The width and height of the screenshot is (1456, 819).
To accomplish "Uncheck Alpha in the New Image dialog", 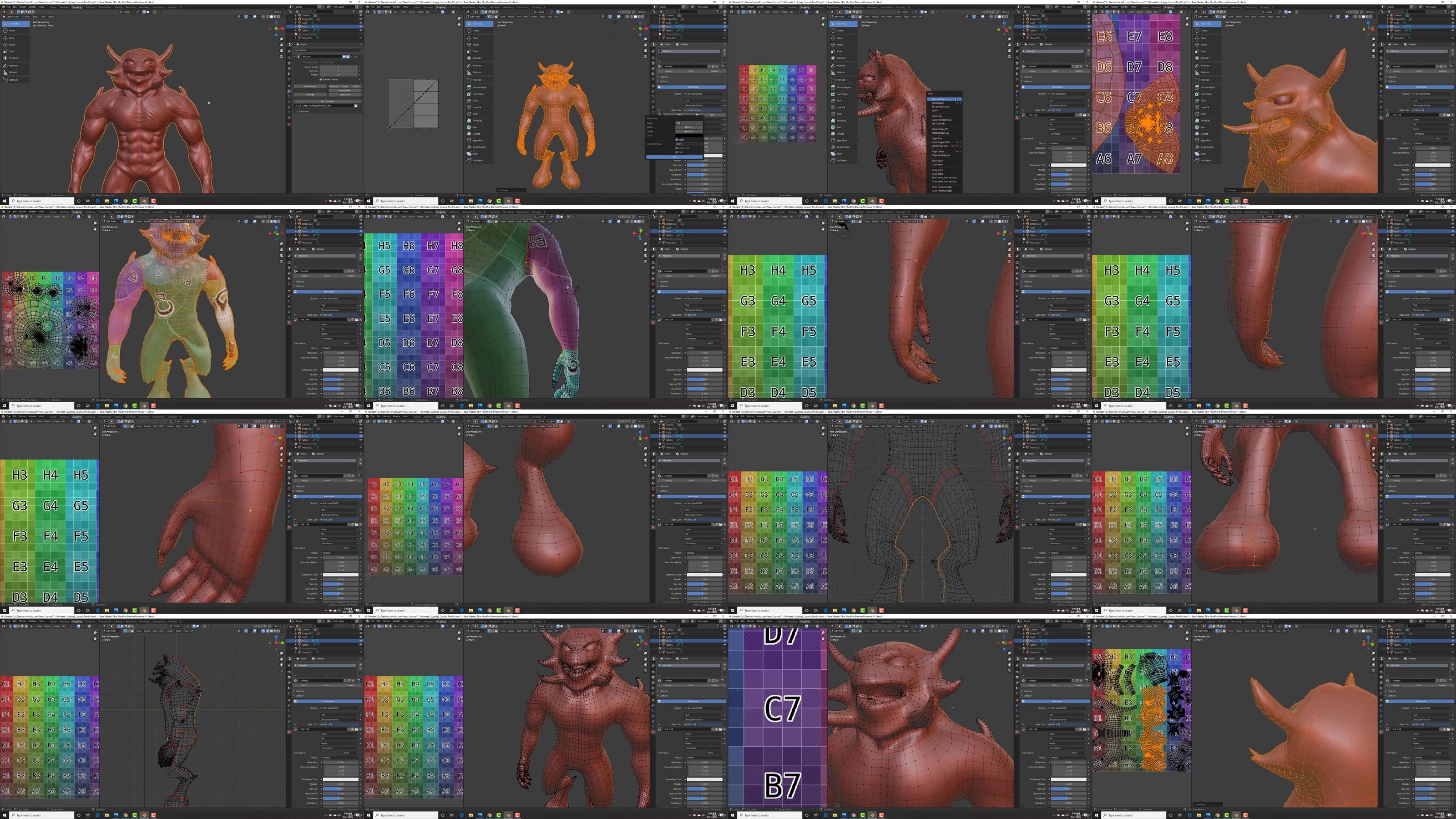I will coord(677,140).
